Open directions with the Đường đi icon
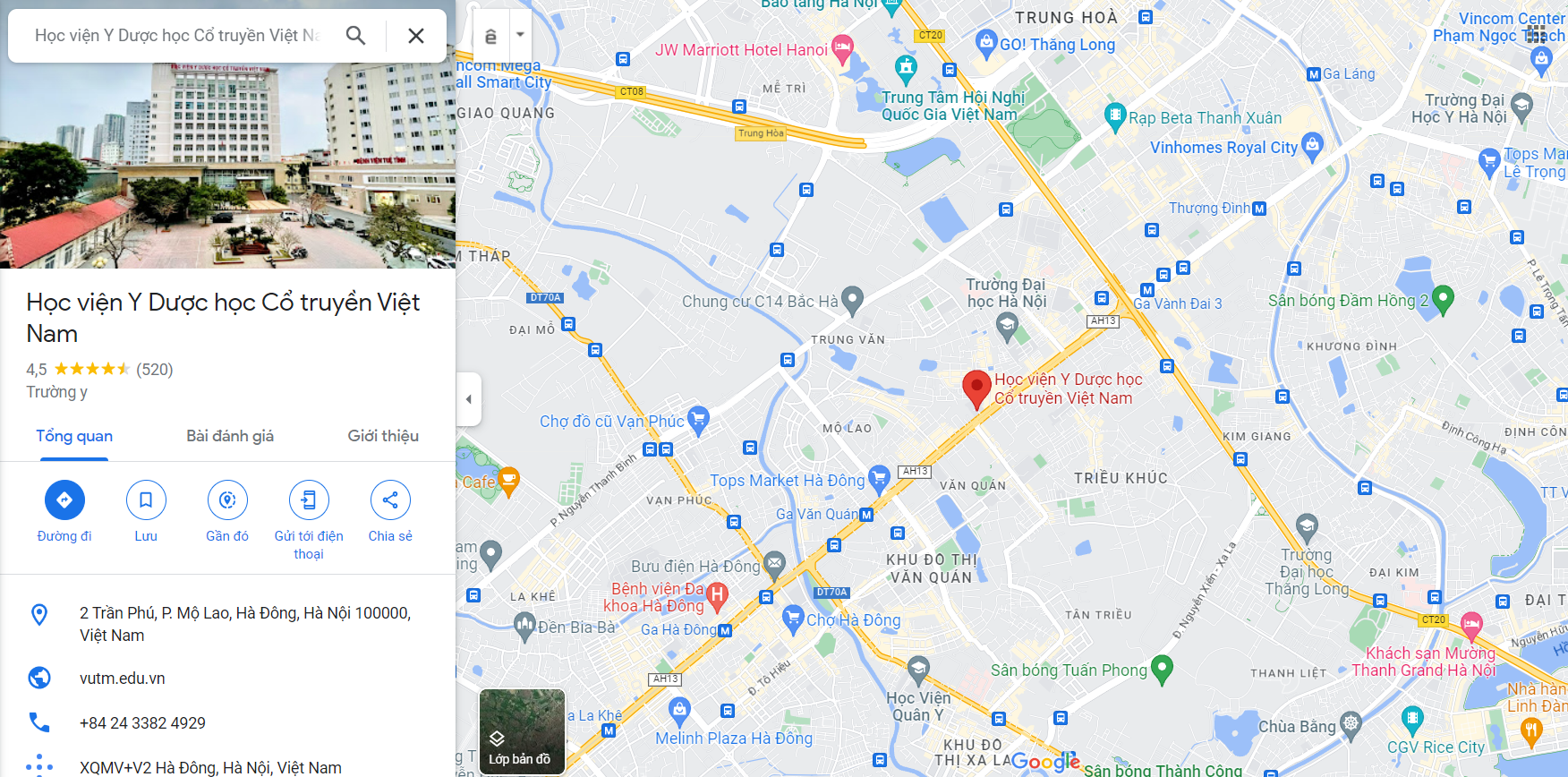This screenshot has height=777, width=1568. click(x=64, y=499)
